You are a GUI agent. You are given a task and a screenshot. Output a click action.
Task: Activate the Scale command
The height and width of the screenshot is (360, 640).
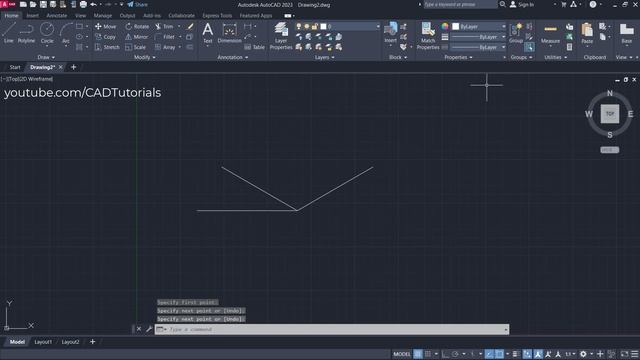136,47
